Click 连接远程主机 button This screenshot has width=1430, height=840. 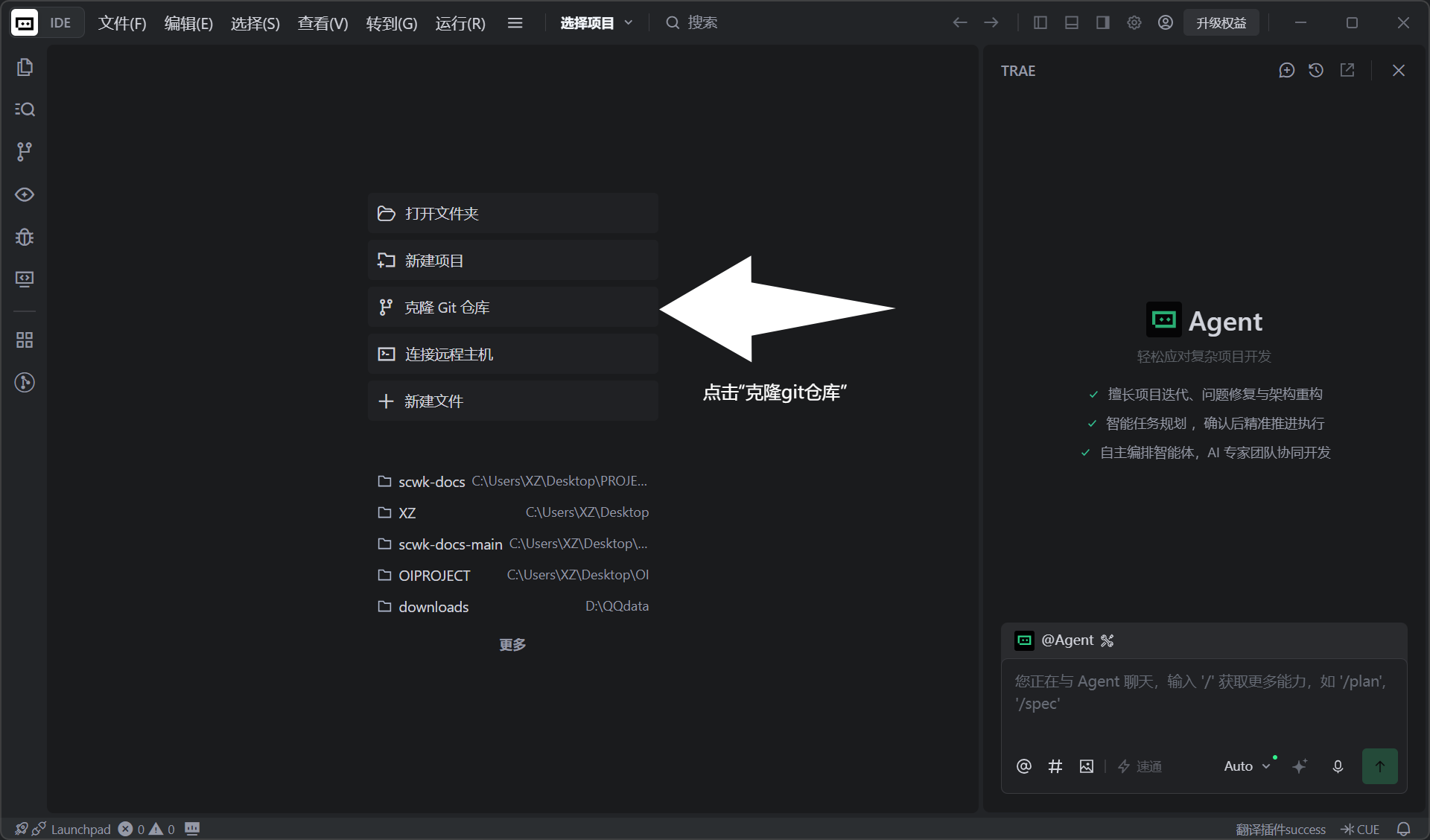click(x=513, y=354)
